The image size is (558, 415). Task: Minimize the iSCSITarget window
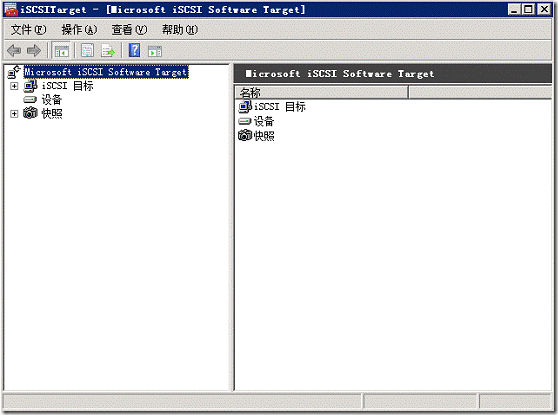coord(514,9)
